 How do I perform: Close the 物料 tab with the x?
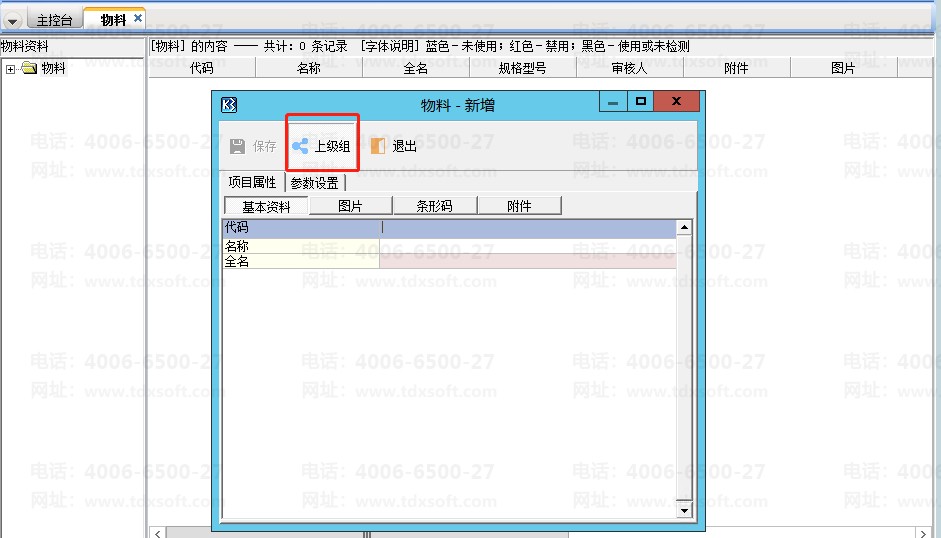pos(138,18)
